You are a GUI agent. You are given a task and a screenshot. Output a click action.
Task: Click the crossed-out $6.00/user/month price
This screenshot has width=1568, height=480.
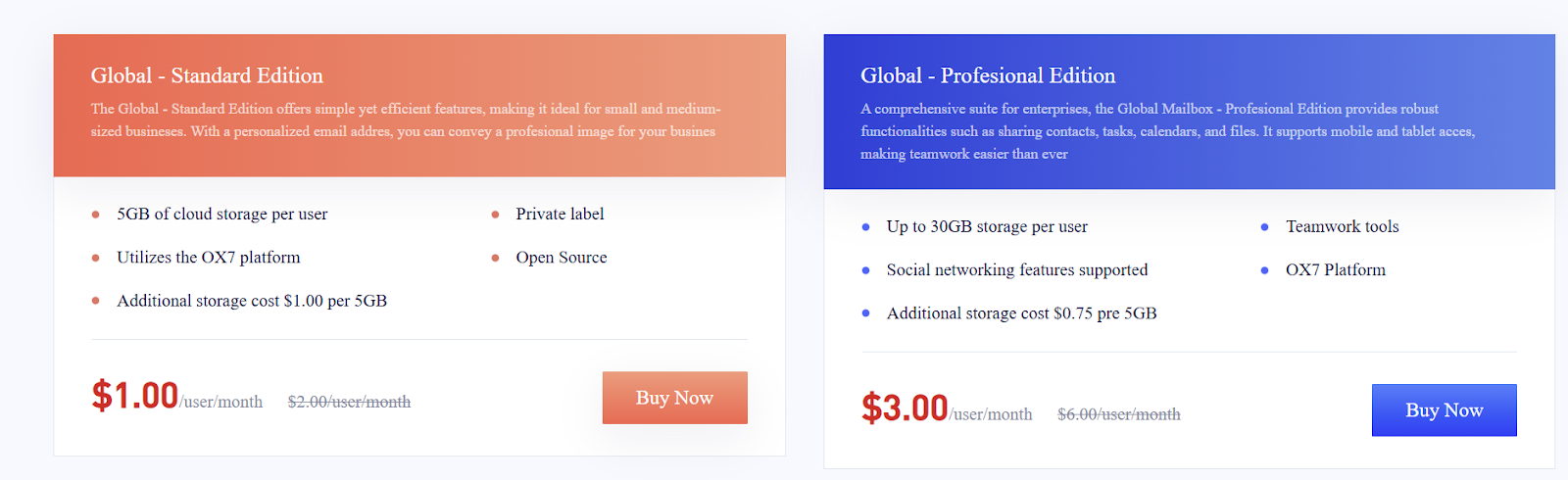pyautogui.click(x=1118, y=414)
